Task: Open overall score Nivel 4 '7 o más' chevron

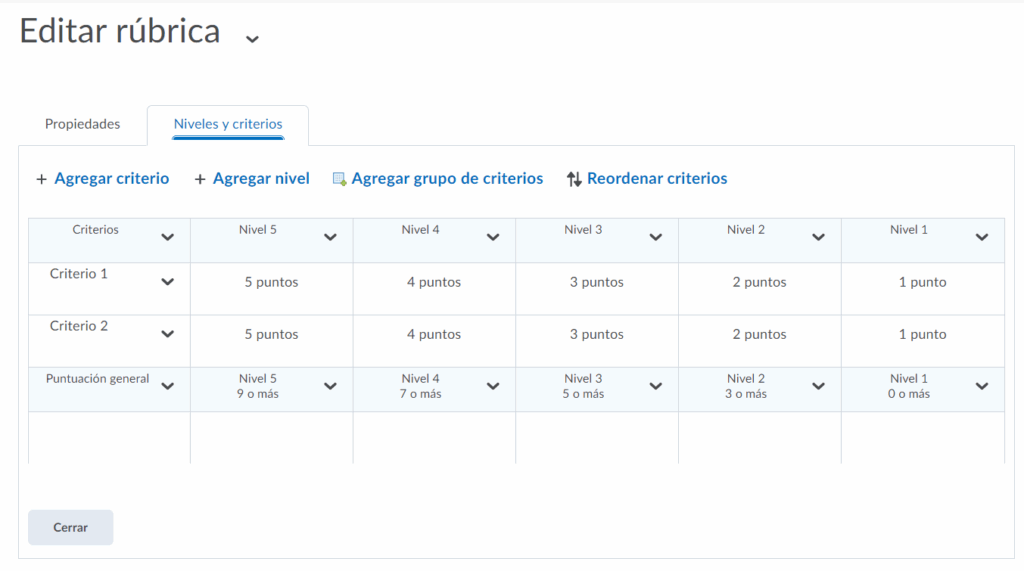Action: (x=493, y=386)
